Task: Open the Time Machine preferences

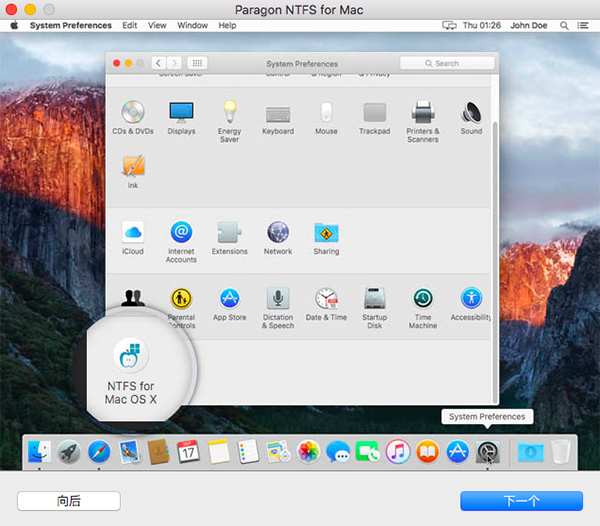Action: 423,298
